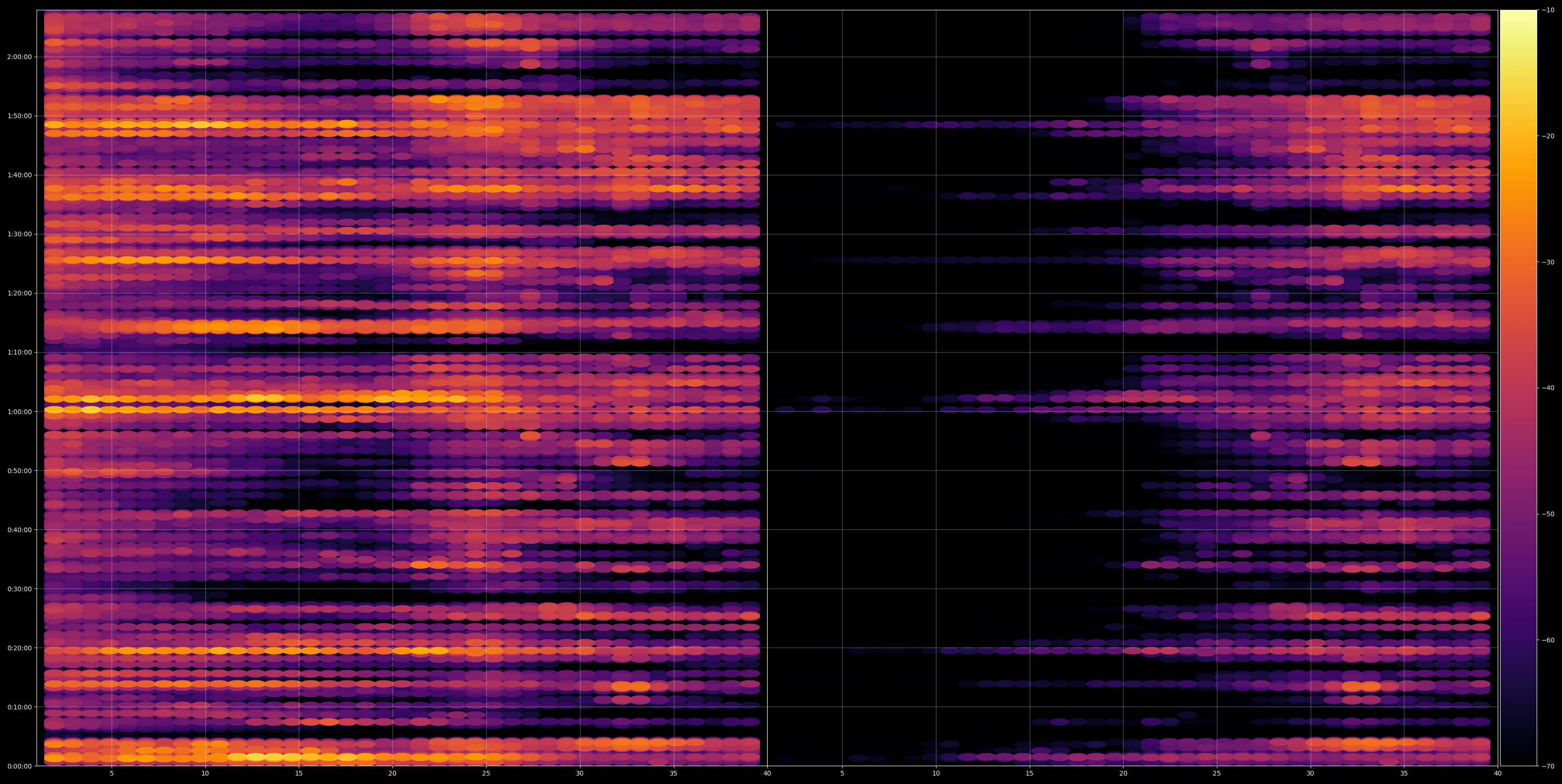Select x-axis label 25 under right heatmap

coord(1217,774)
